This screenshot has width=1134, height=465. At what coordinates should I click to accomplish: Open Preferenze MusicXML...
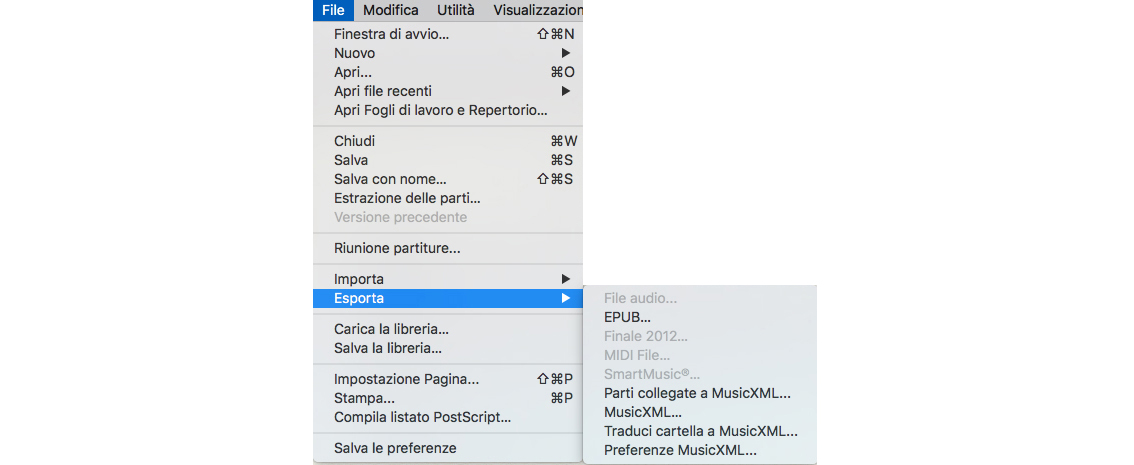point(680,450)
